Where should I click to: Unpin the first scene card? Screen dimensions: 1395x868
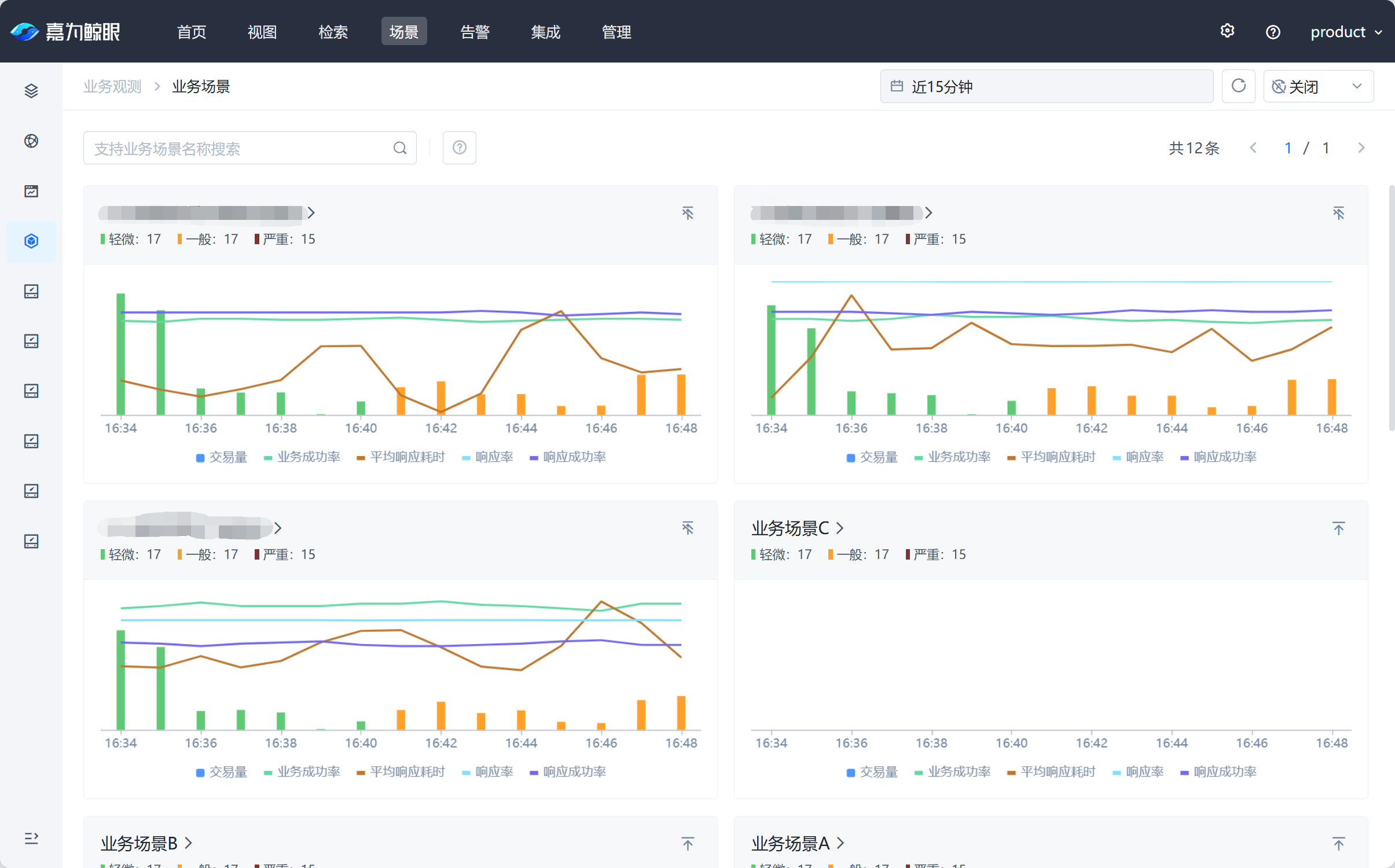click(687, 213)
